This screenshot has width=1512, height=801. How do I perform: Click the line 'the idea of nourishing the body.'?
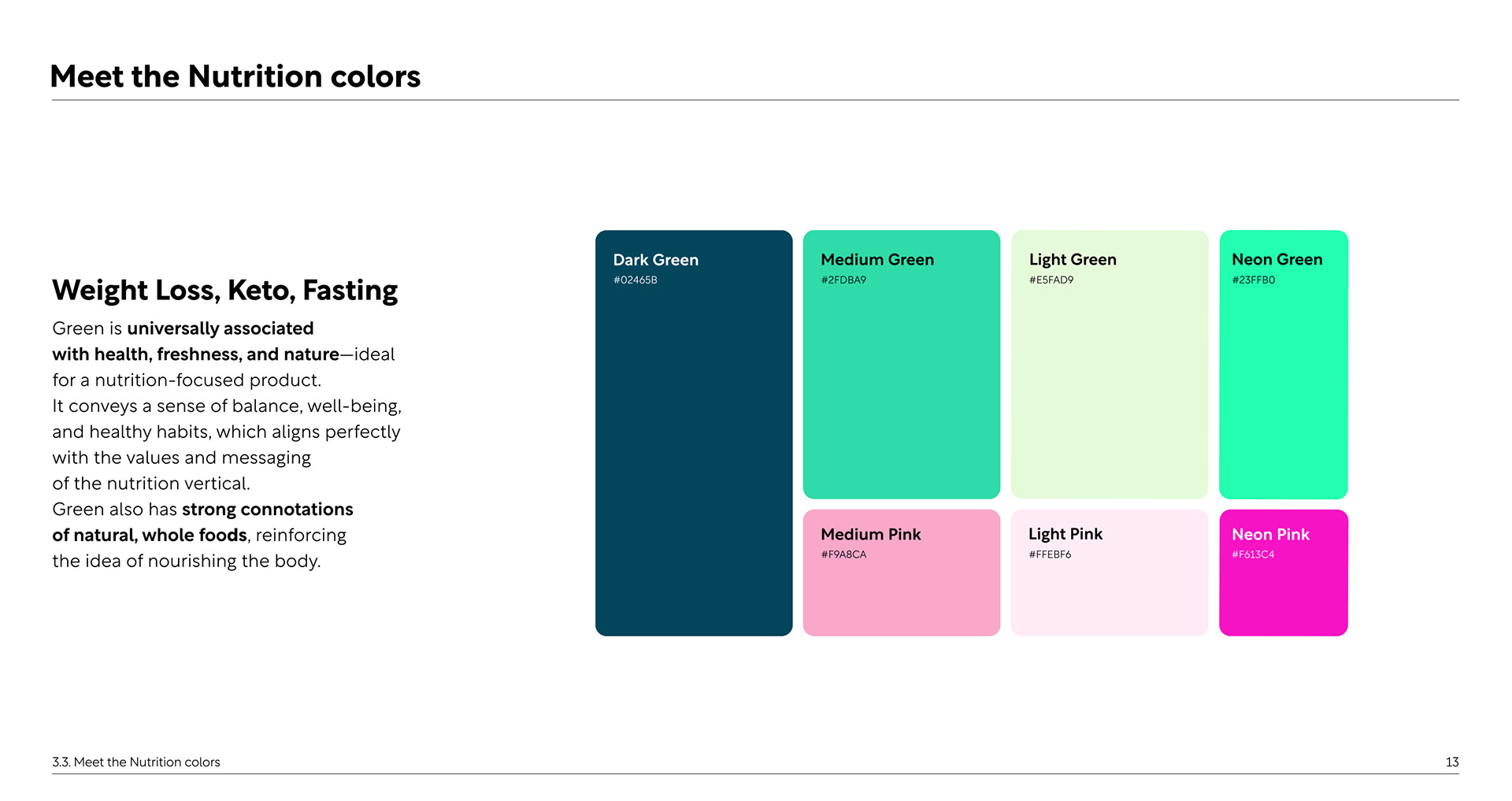coord(187,561)
